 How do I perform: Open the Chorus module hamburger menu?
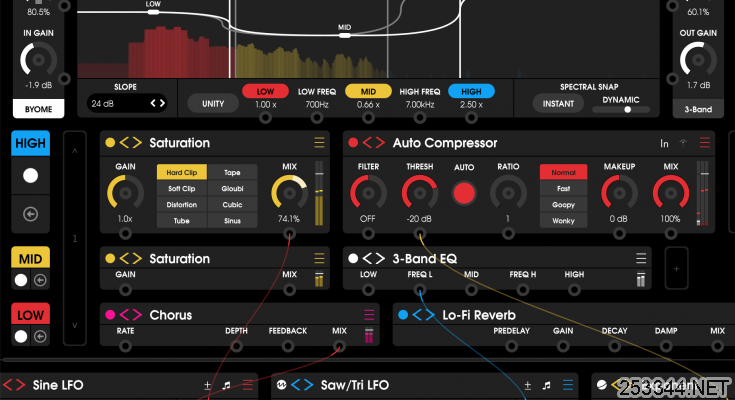point(369,315)
